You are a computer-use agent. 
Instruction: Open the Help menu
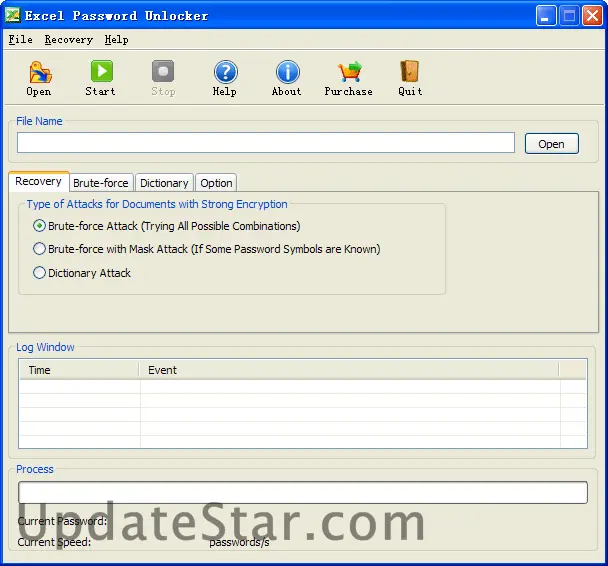[116, 40]
